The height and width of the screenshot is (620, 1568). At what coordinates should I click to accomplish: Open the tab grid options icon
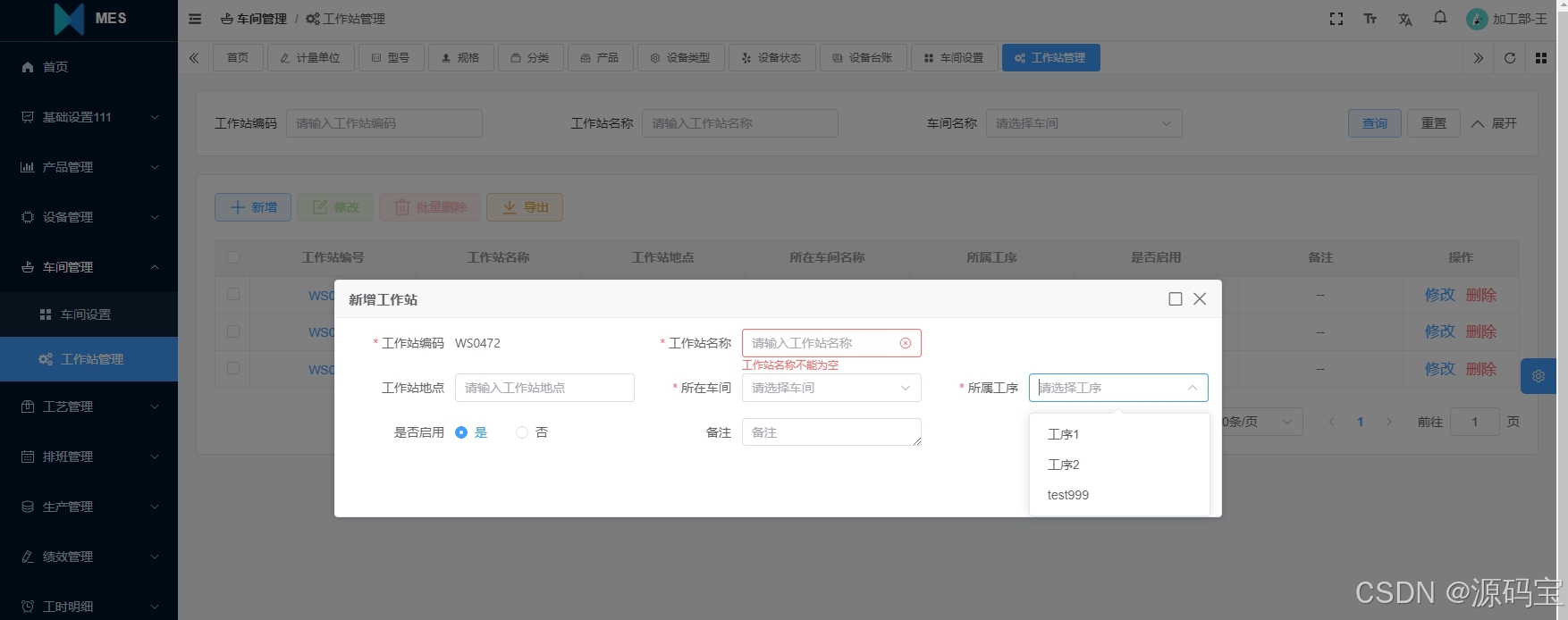[x=1541, y=58]
